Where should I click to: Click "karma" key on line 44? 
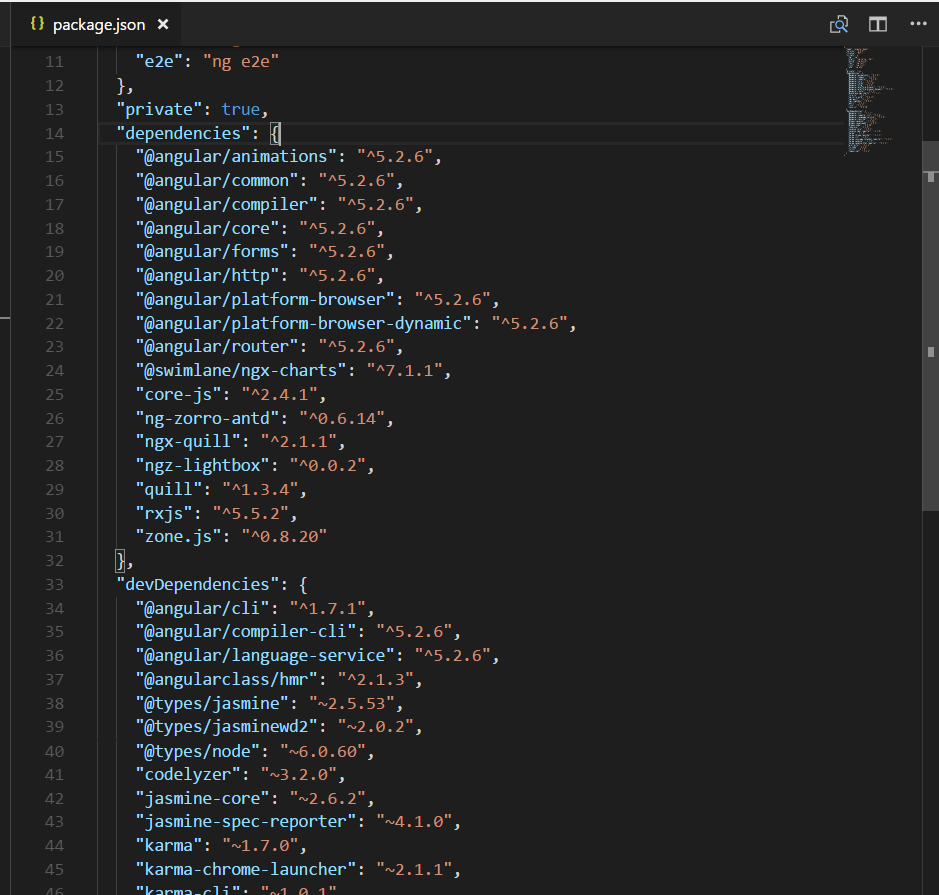click(x=169, y=846)
